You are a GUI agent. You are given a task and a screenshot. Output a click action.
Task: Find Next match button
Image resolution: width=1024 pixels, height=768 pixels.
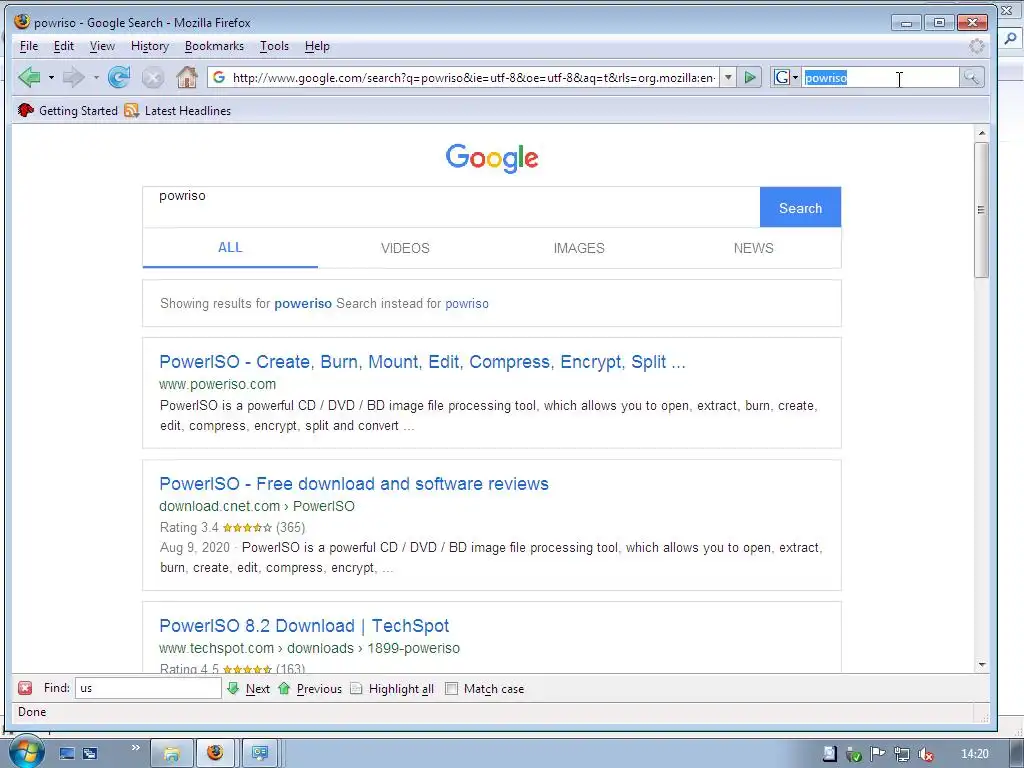[x=249, y=688]
